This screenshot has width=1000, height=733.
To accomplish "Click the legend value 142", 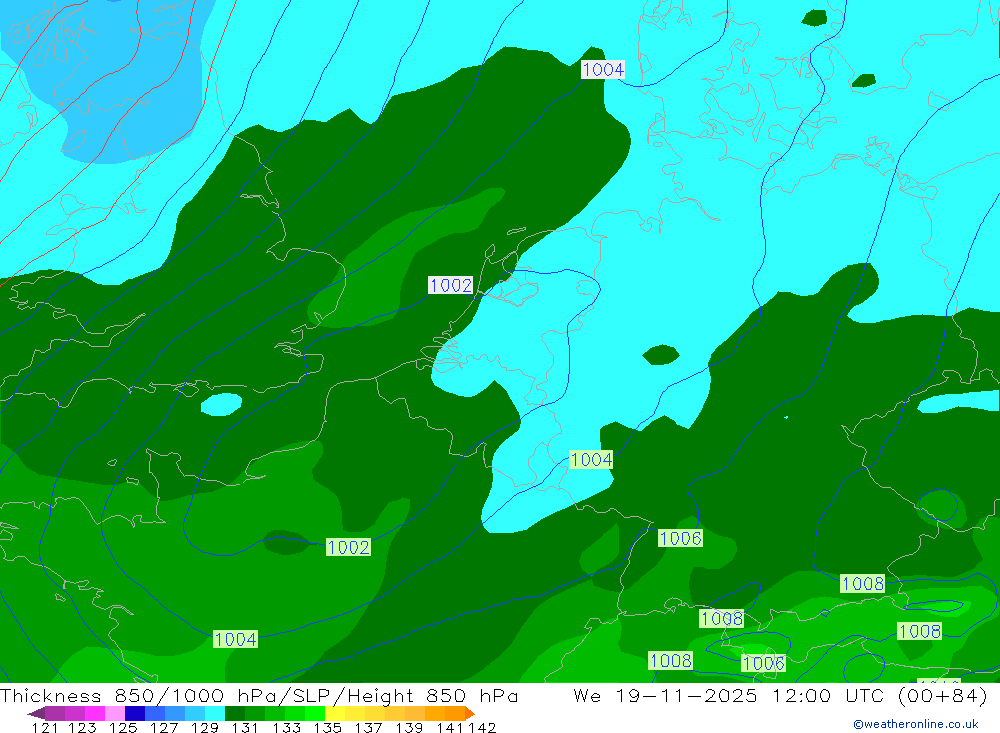I will coord(482,727).
